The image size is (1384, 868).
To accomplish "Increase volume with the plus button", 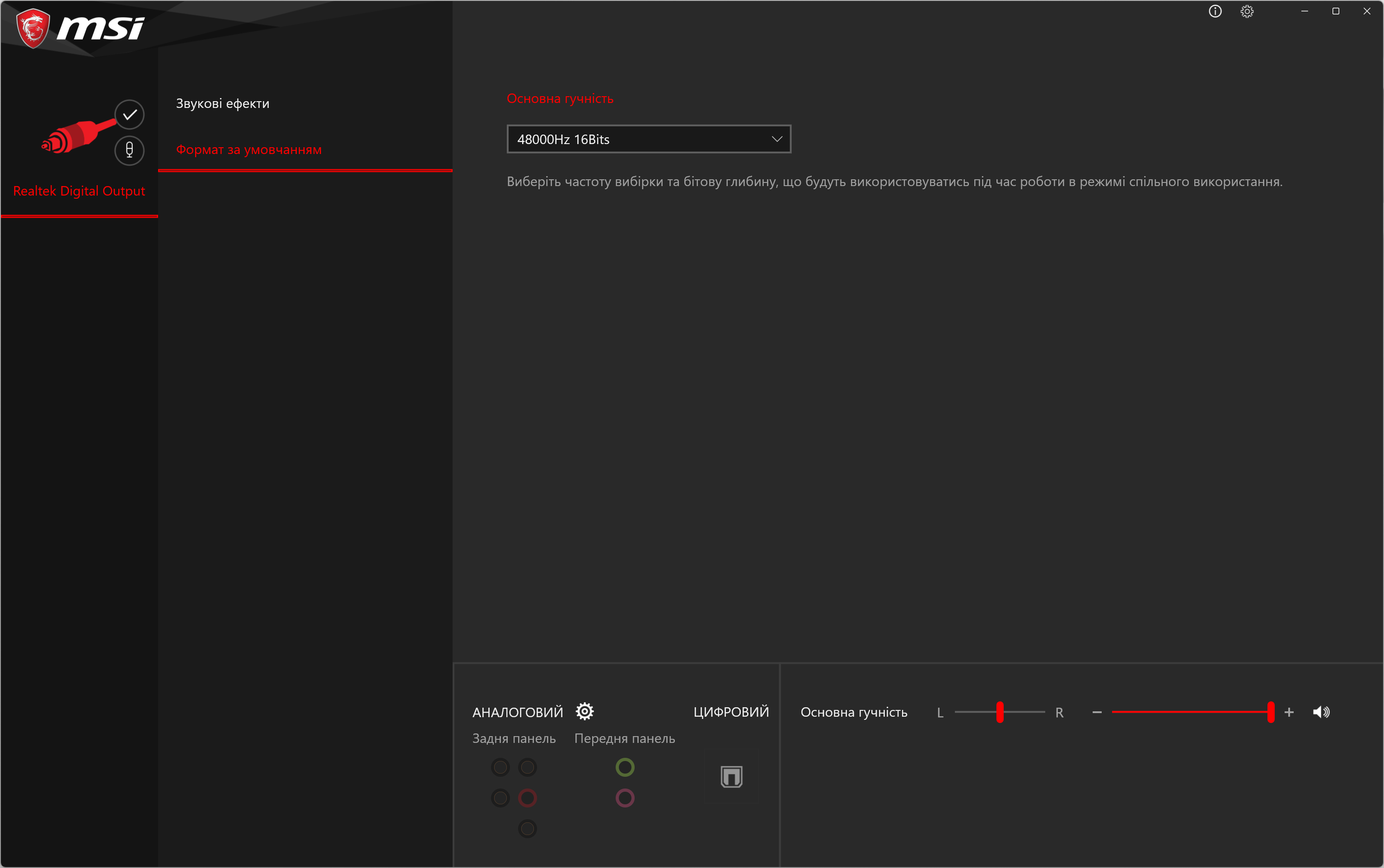I will coord(1289,712).
